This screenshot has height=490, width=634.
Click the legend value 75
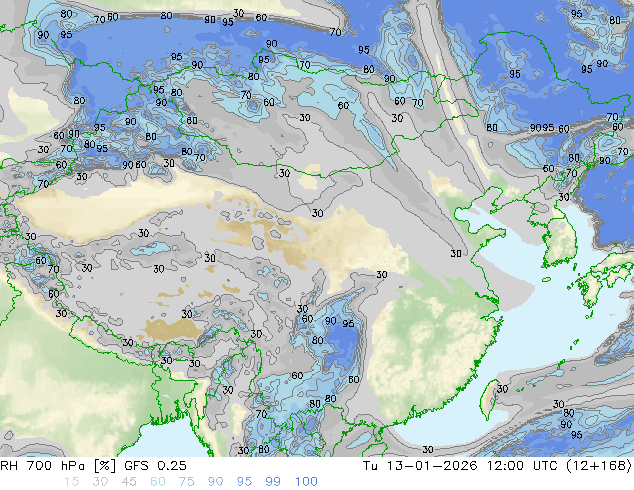click(x=186, y=482)
